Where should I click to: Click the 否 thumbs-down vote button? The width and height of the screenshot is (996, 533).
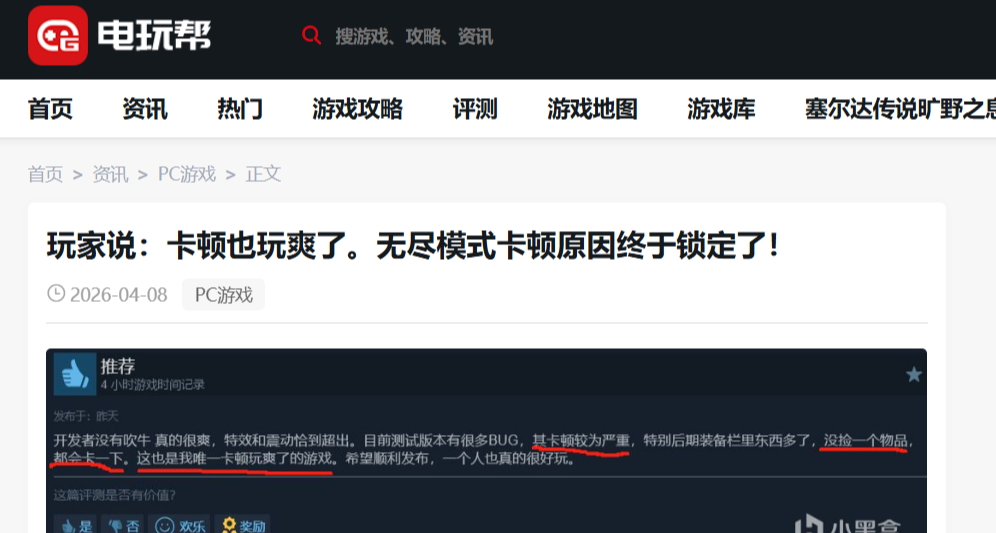tap(123, 525)
